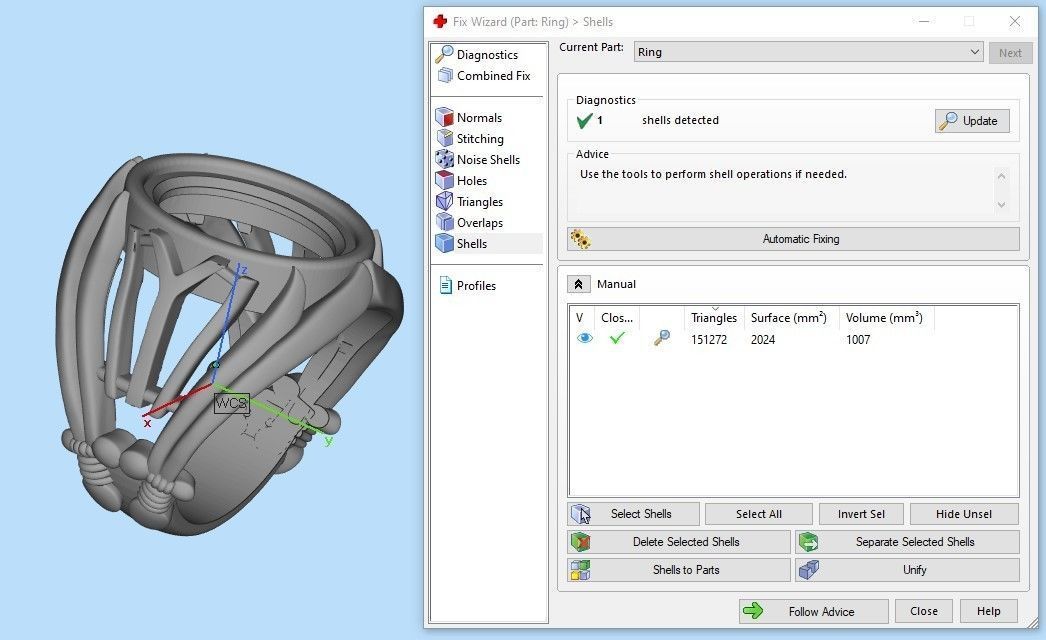Click the red cross Fix Wizard title icon
This screenshot has height=640, width=1046.
point(440,21)
